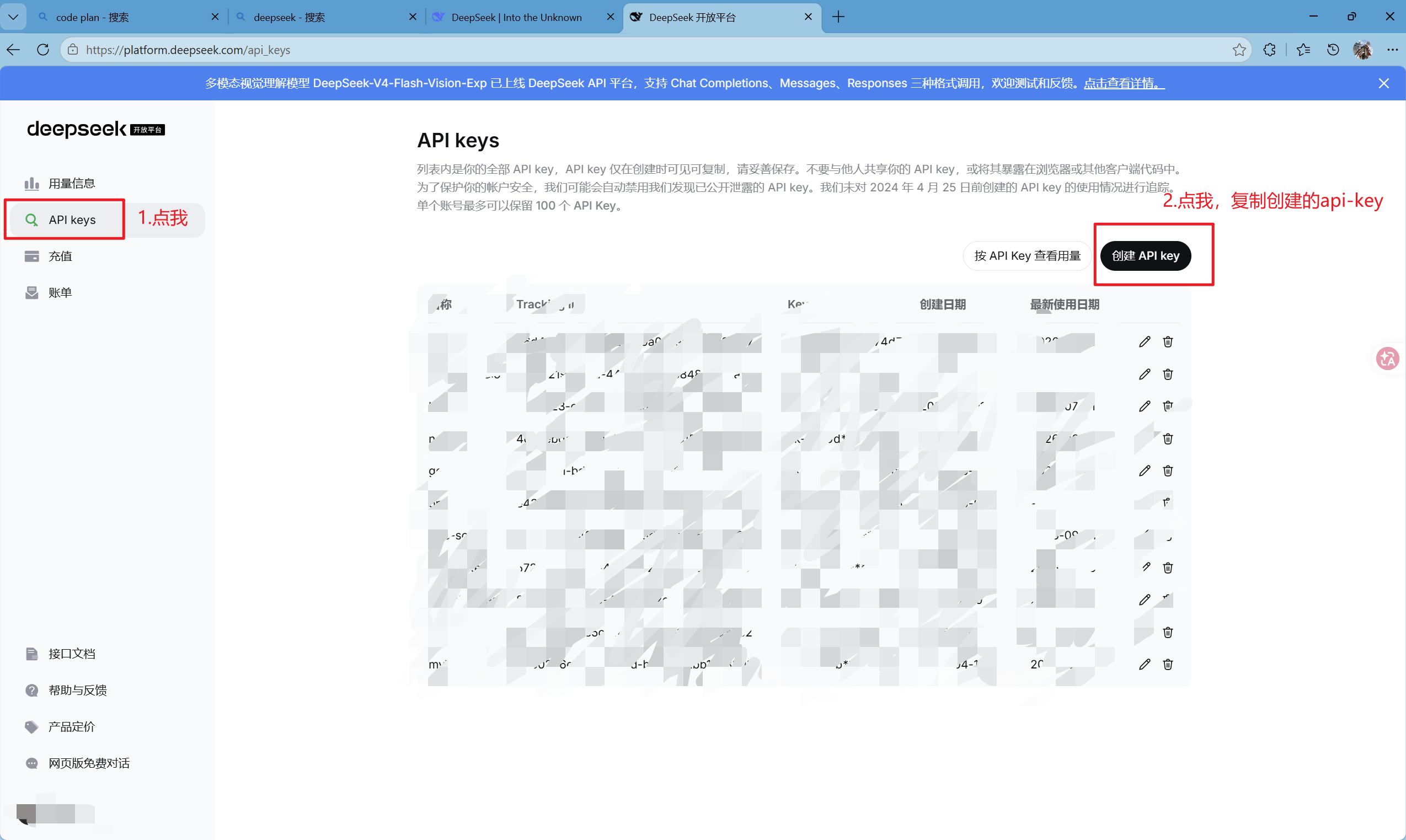Go back to the previous page
Image resolution: width=1406 pixels, height=840 pixels.
coord(14,50)
